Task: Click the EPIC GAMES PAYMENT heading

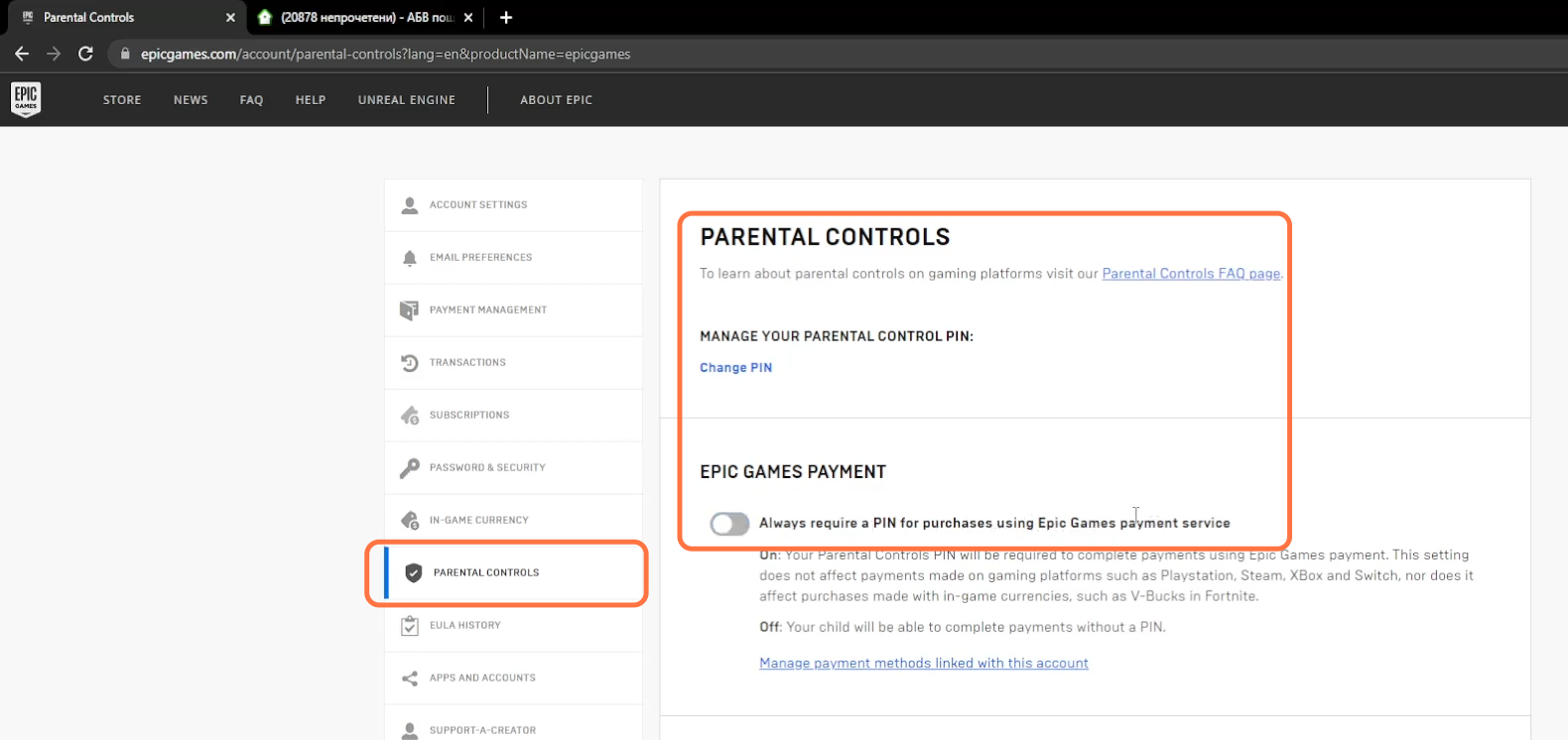Action: click(x=793, y=472)
